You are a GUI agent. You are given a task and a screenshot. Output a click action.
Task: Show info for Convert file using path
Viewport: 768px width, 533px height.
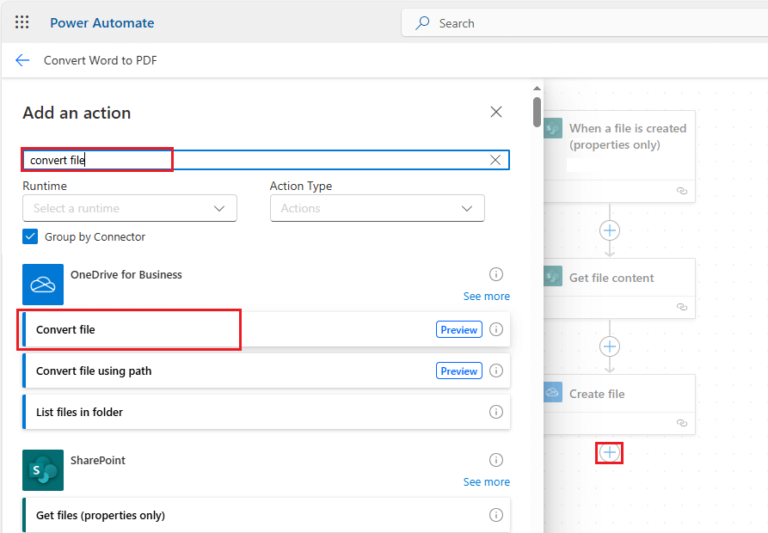496,371
